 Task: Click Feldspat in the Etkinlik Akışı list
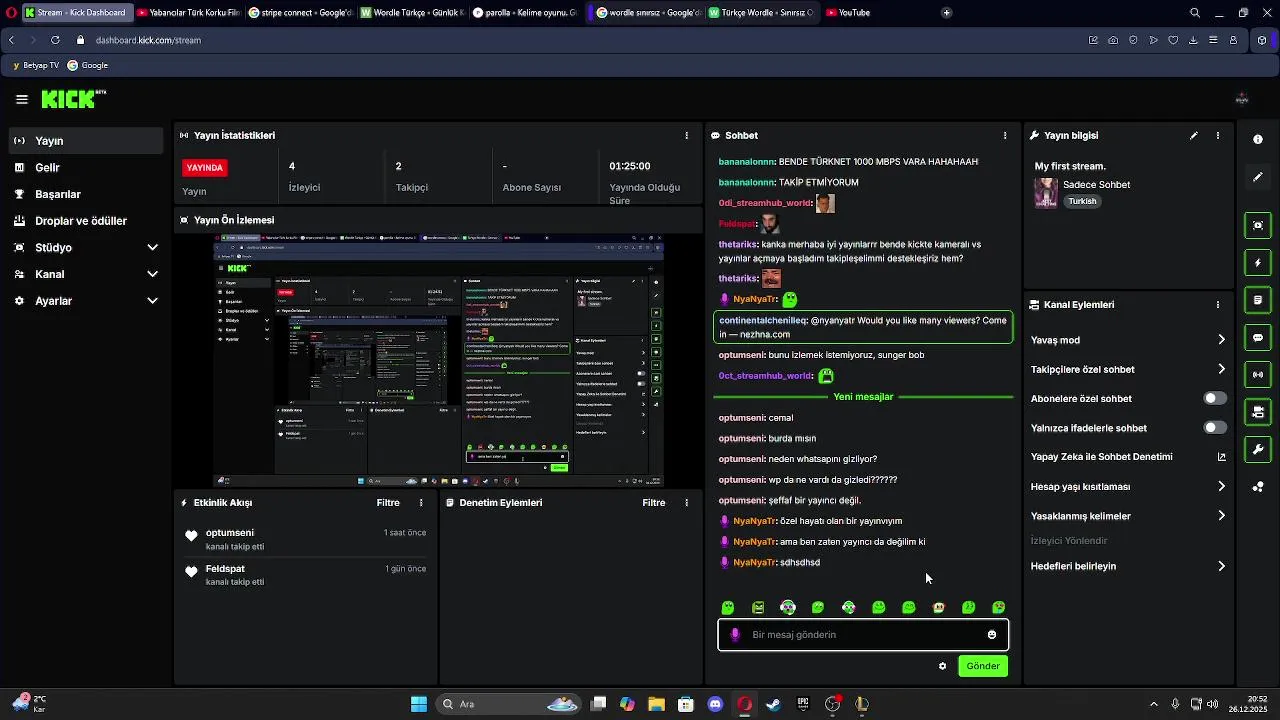pyautogui.click(x=225, y=569)
